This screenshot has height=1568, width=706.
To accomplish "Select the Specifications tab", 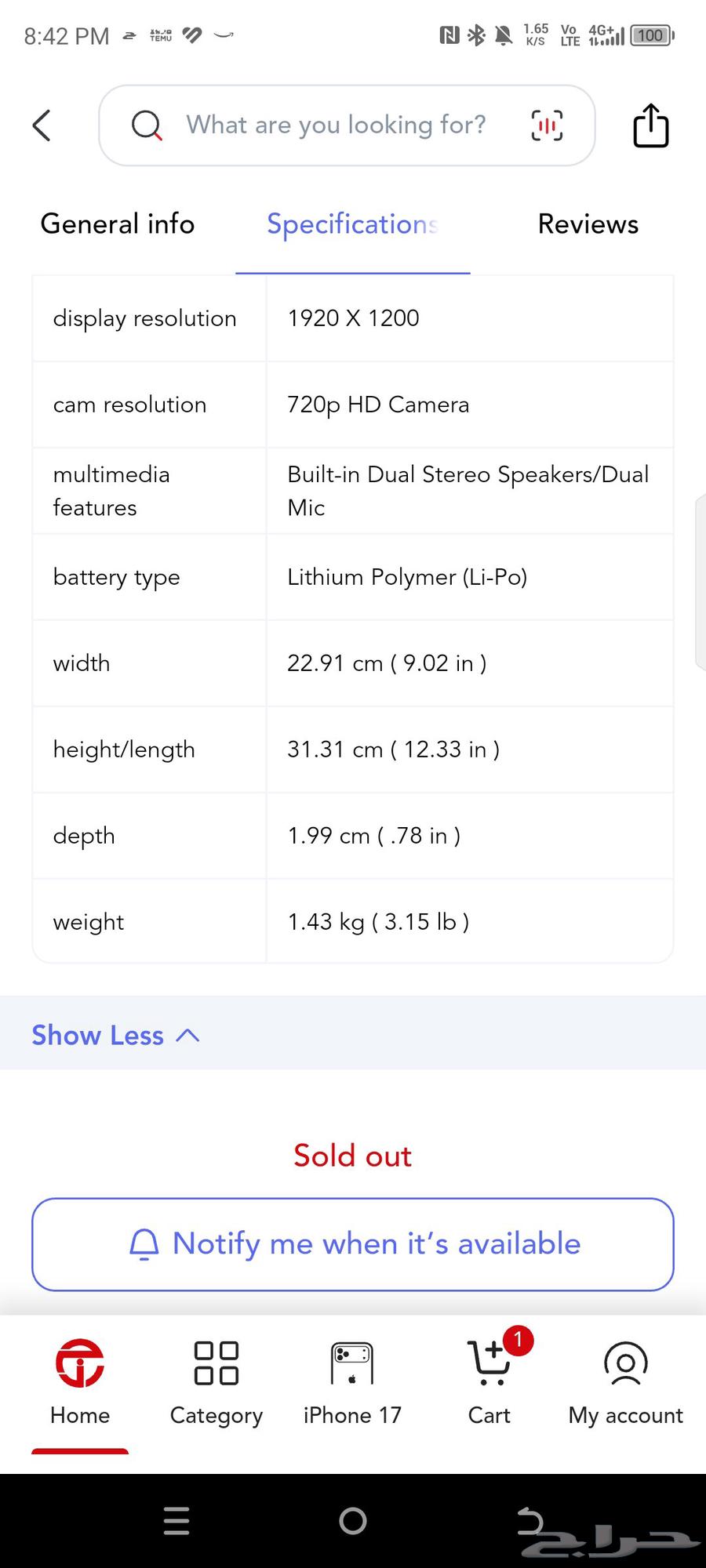I will coord(352,224).
